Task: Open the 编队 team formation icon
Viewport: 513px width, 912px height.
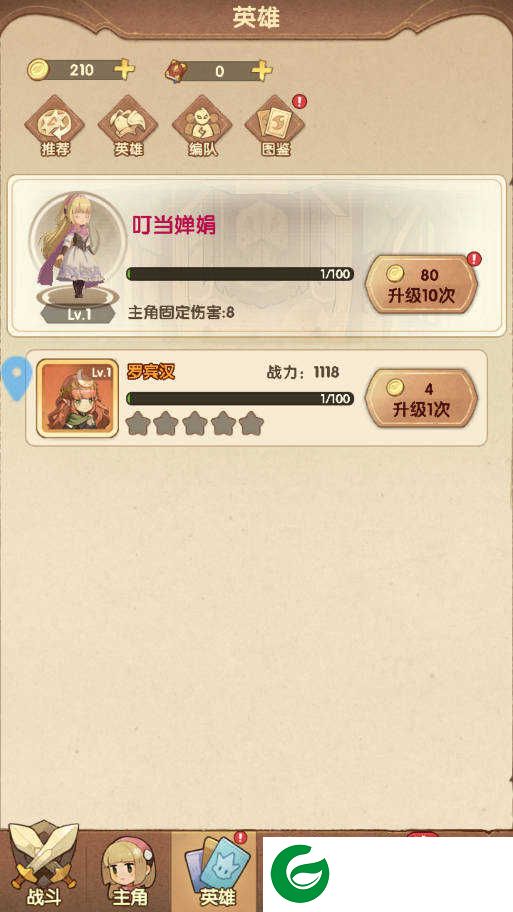Action: point(202,126)
